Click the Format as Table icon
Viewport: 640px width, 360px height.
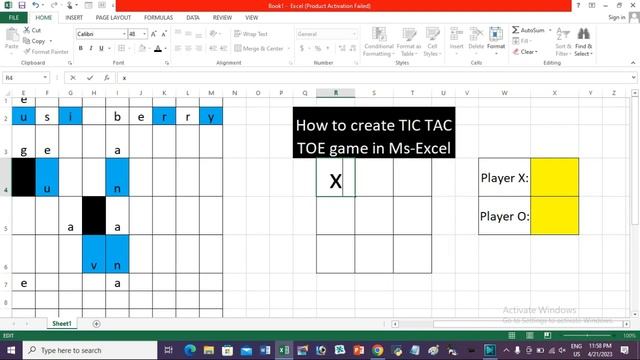(x=409, y=34)
